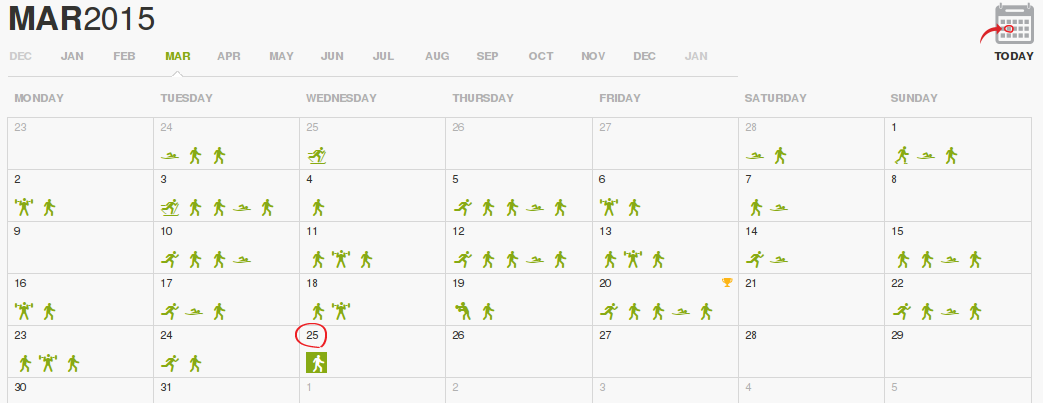
Task: Click the first workout icon on March 19
Action: tap(463, 311)
